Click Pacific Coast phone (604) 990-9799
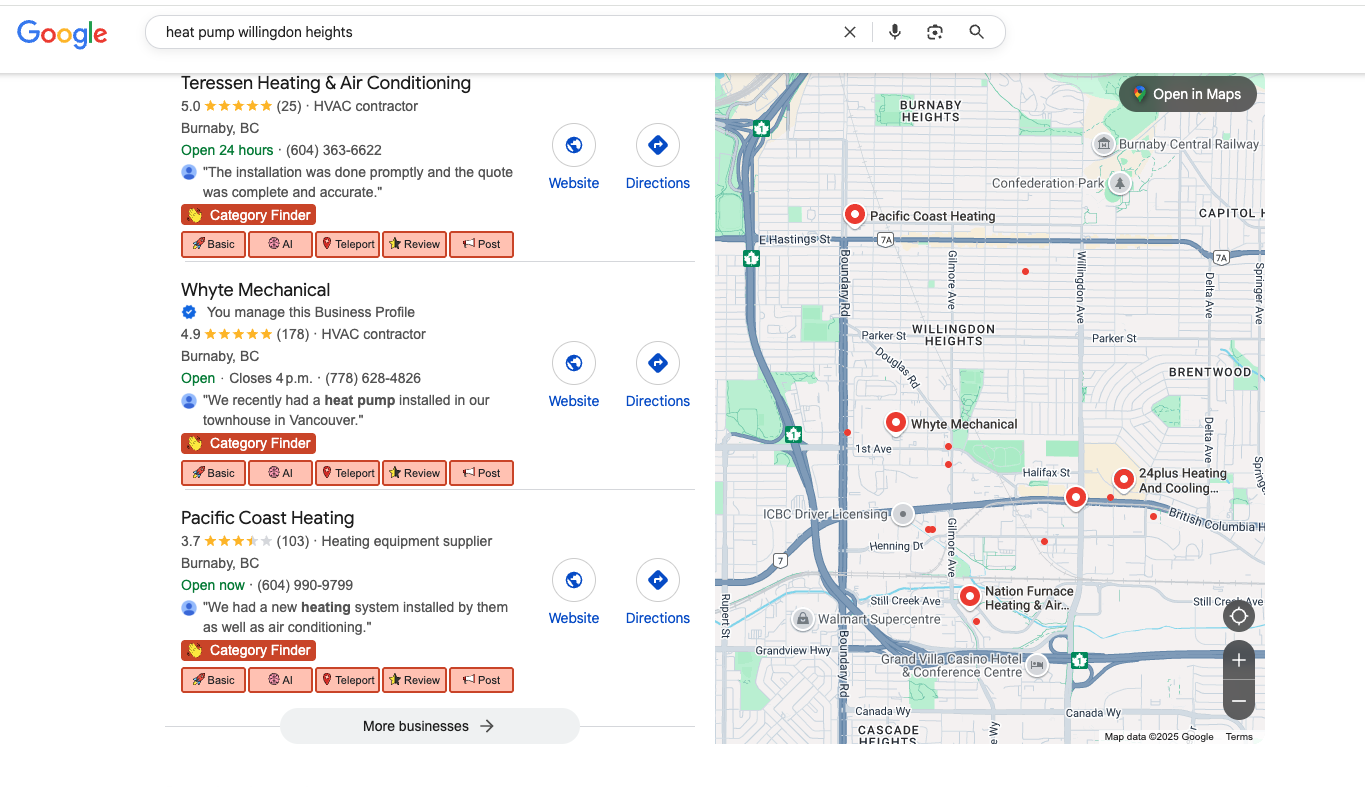 pyautogui.click(x=305, y=585)
